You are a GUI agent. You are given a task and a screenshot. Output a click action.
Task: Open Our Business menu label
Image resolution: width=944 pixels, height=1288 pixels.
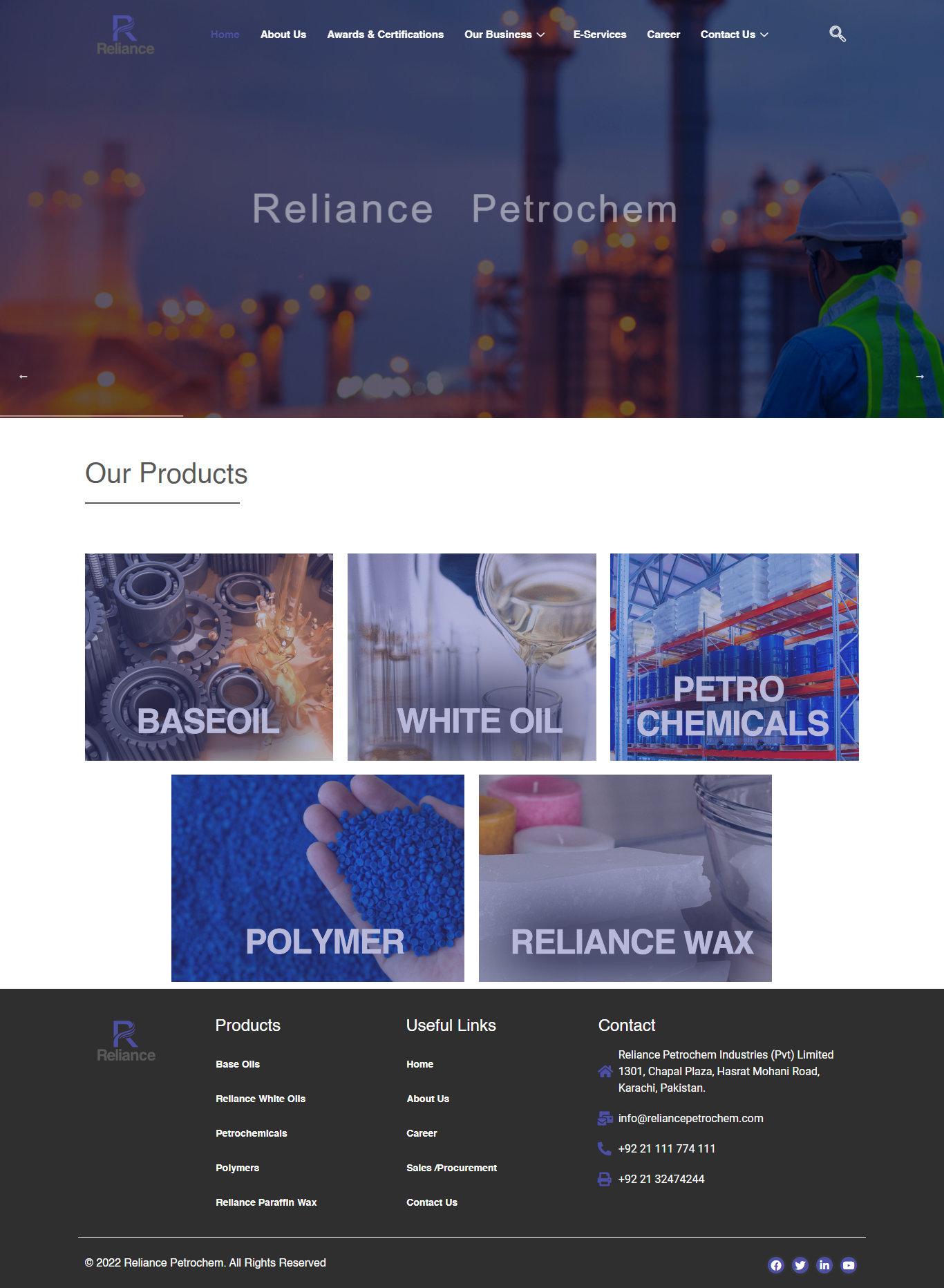click(x=498, y=35)
